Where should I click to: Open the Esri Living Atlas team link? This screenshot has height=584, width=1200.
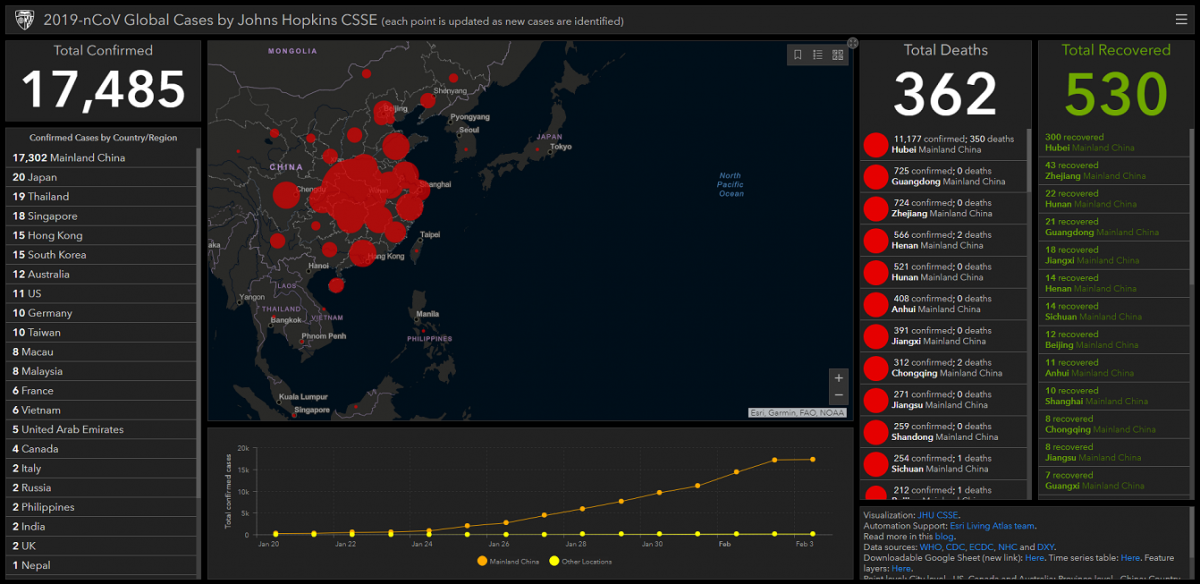[993, 526]
